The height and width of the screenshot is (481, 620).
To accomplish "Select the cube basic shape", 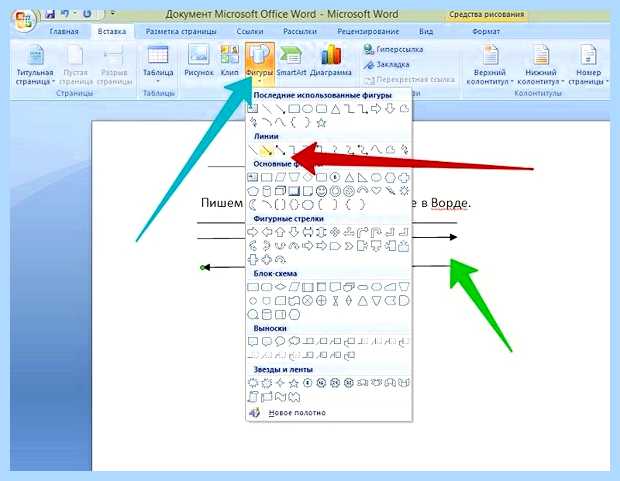I will click(x=280, y=191).
